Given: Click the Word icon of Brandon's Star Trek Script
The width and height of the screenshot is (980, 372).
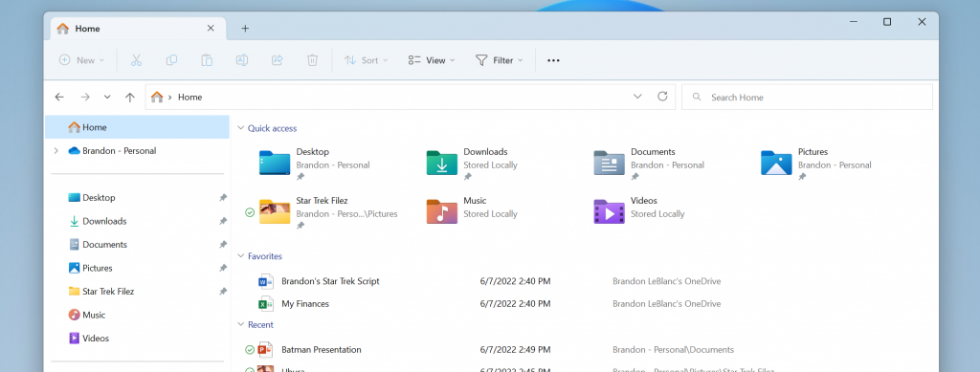Looking at the screenshot, I should click(266, 281).
